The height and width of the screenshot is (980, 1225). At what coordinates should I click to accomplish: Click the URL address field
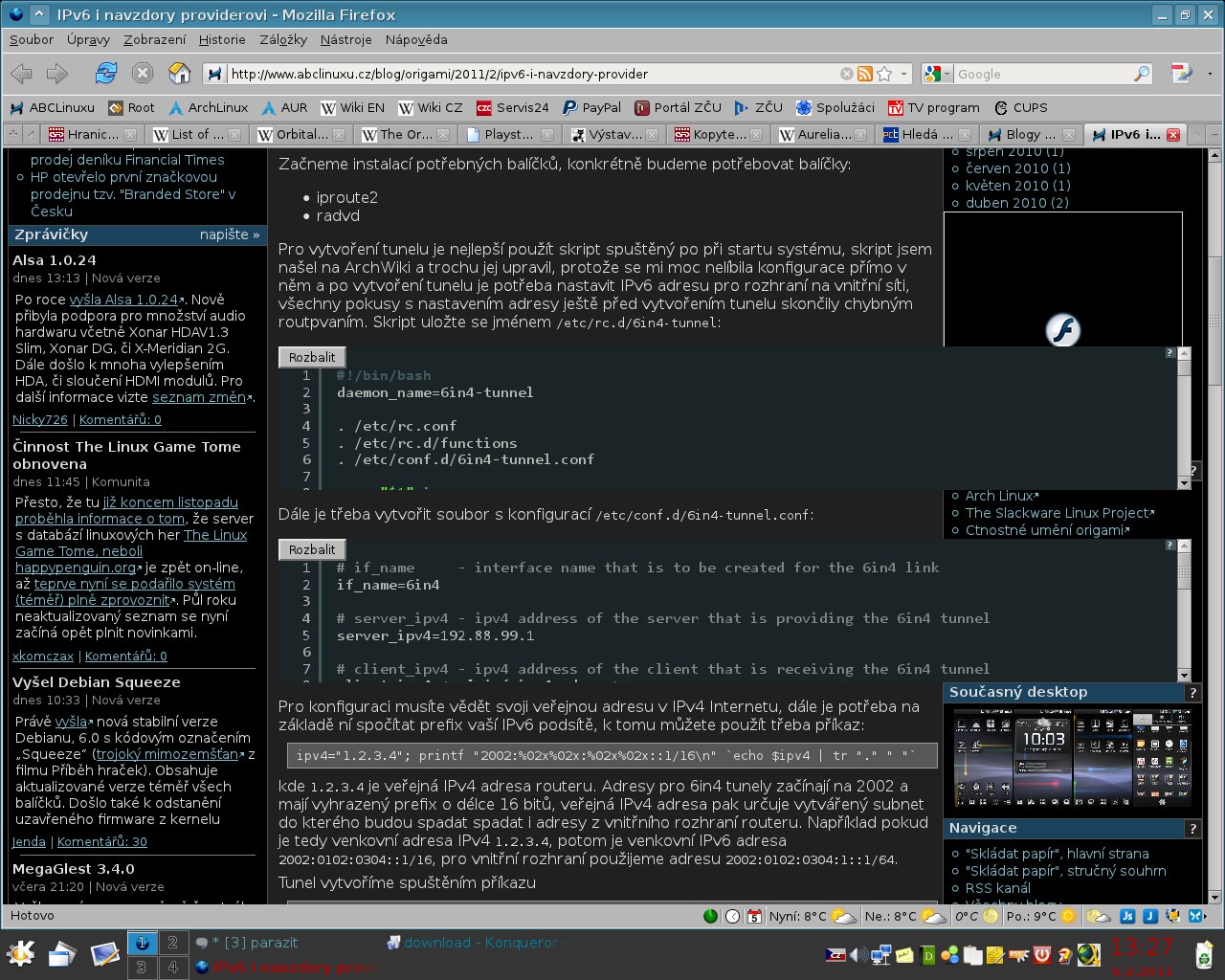coord(531,74)
